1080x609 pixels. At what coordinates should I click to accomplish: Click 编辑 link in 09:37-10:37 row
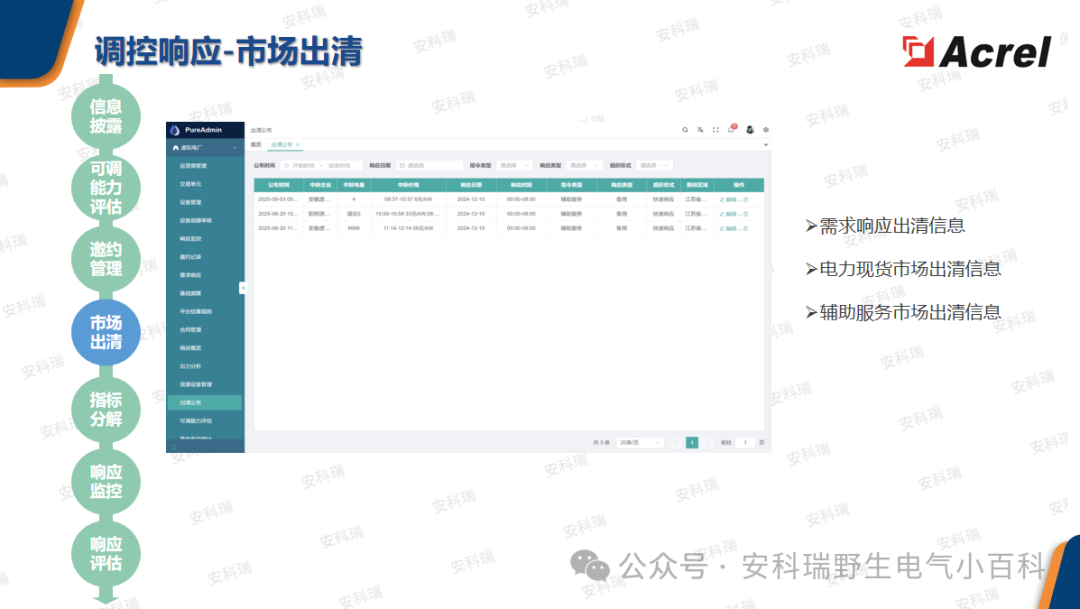point(729,199)
